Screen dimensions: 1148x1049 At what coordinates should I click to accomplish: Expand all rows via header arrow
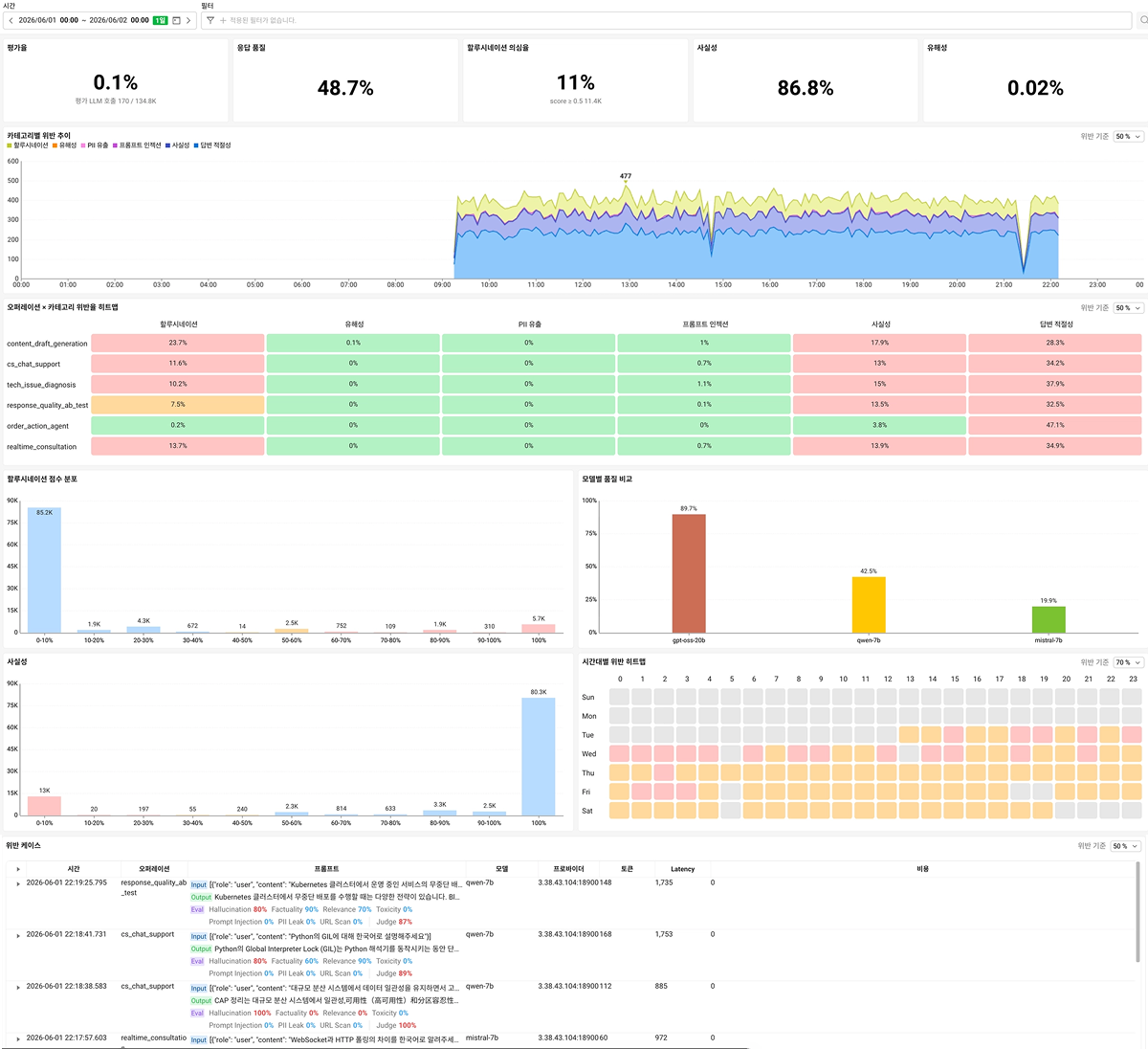(18, 869)
